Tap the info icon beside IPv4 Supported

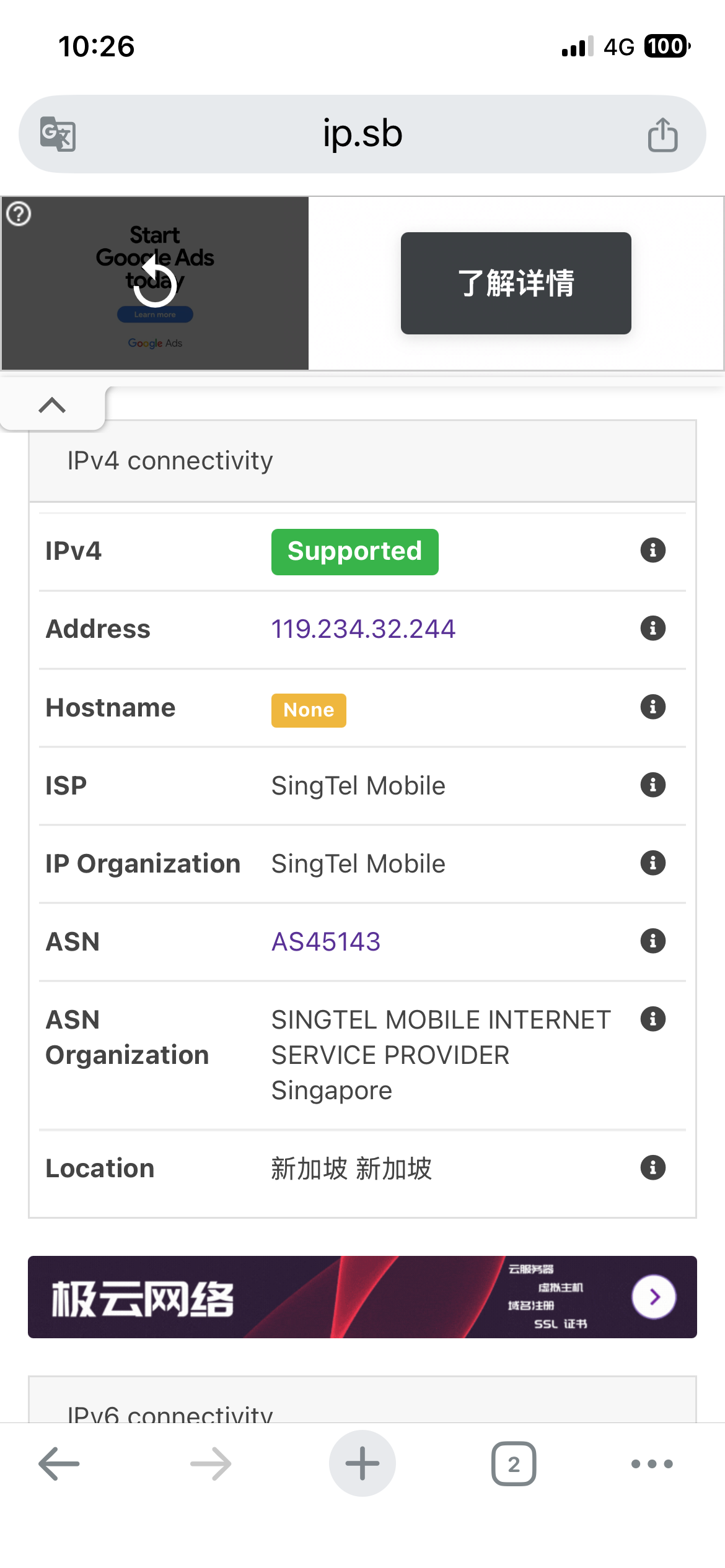(x=652, y=550)
